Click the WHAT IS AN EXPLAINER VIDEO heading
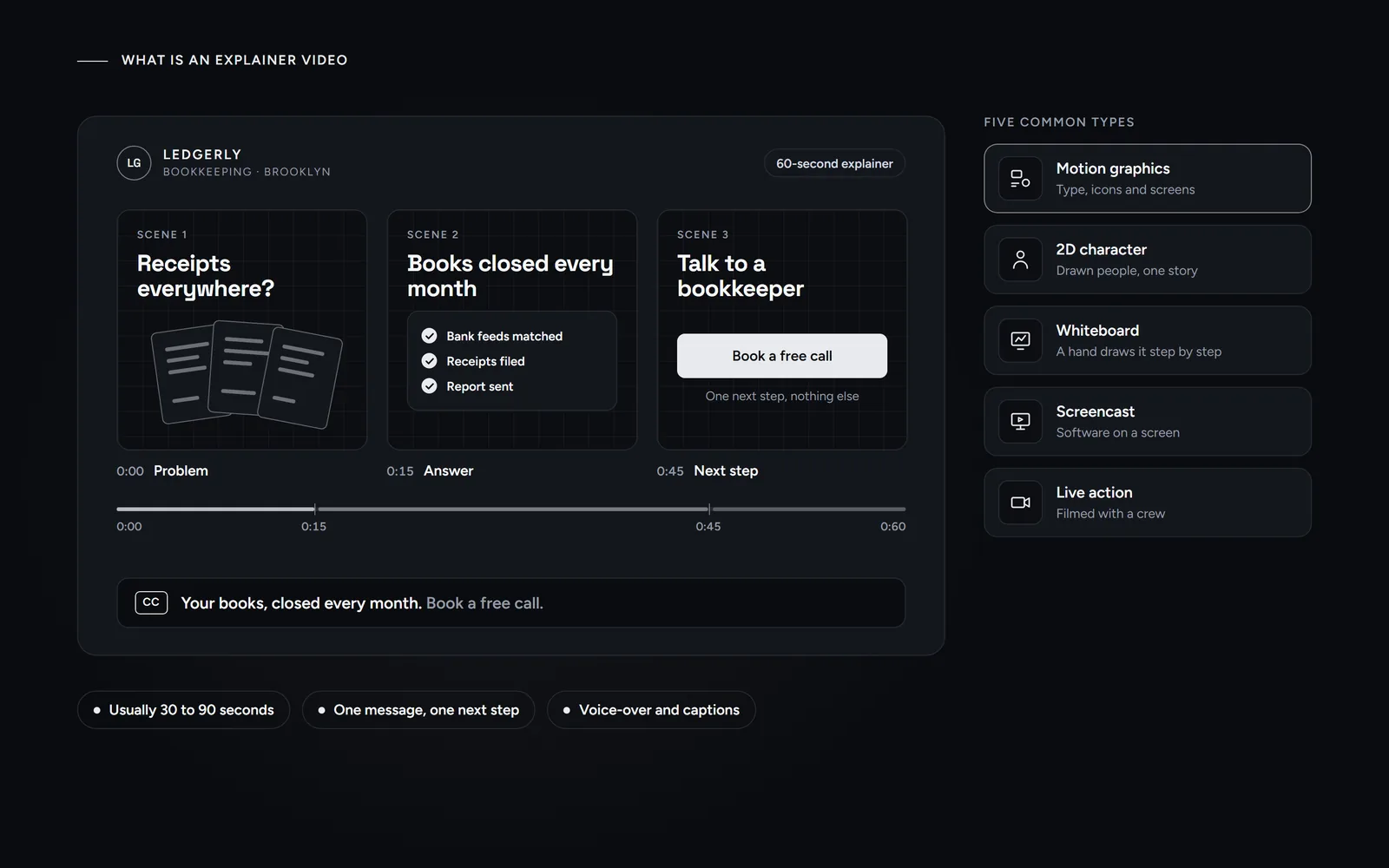1389x868 pixels. point(234,60)
